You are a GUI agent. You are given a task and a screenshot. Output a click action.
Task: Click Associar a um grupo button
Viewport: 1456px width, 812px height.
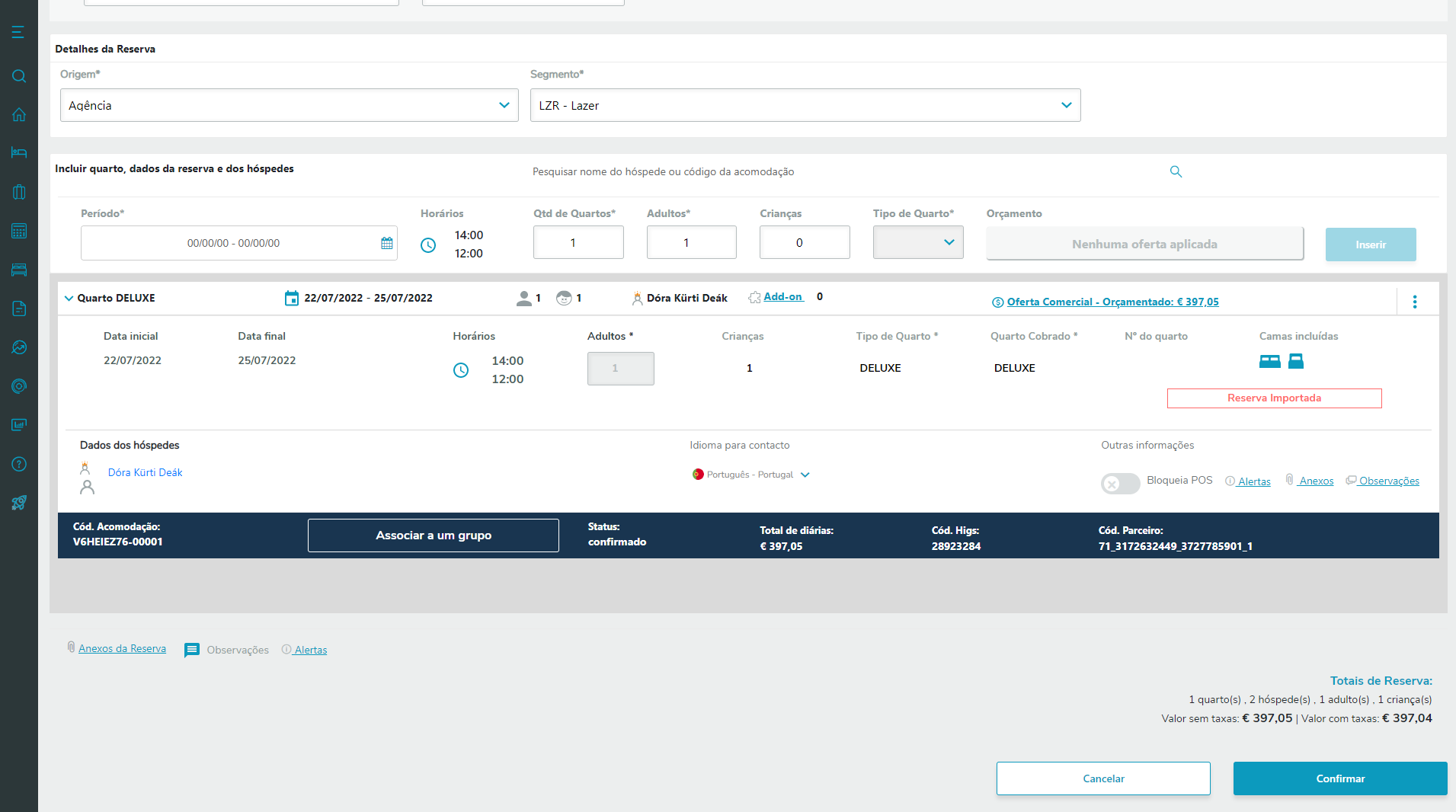coord(433,535)
